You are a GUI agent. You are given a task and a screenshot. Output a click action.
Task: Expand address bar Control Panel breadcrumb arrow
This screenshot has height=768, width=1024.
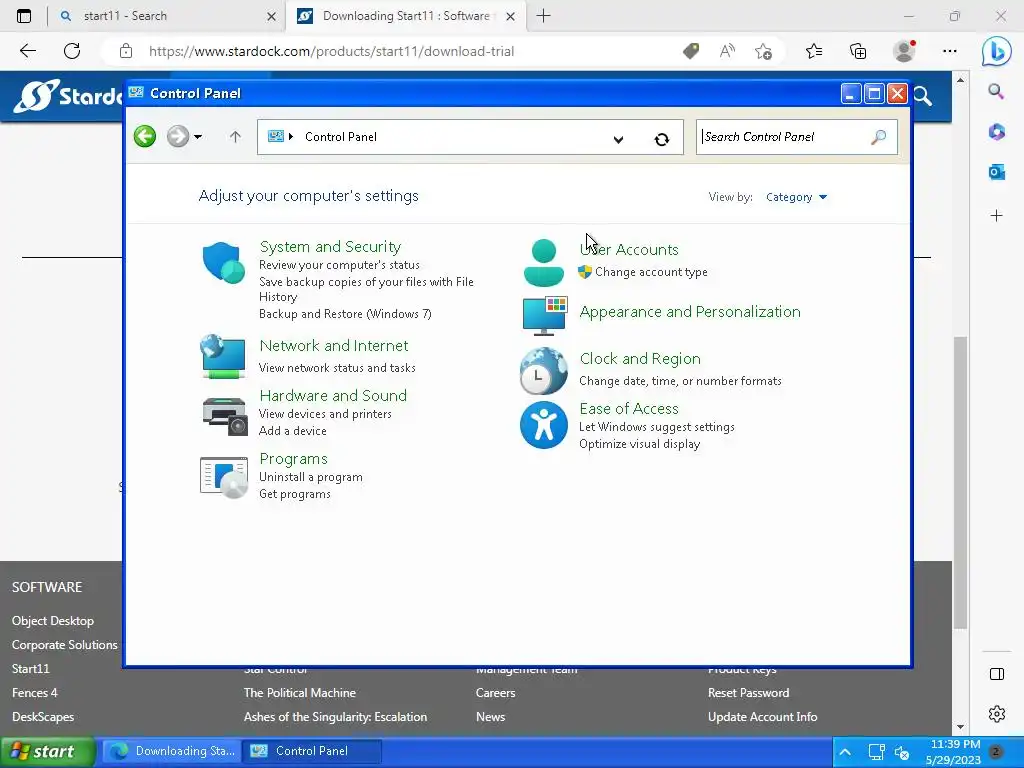point(291,136)
